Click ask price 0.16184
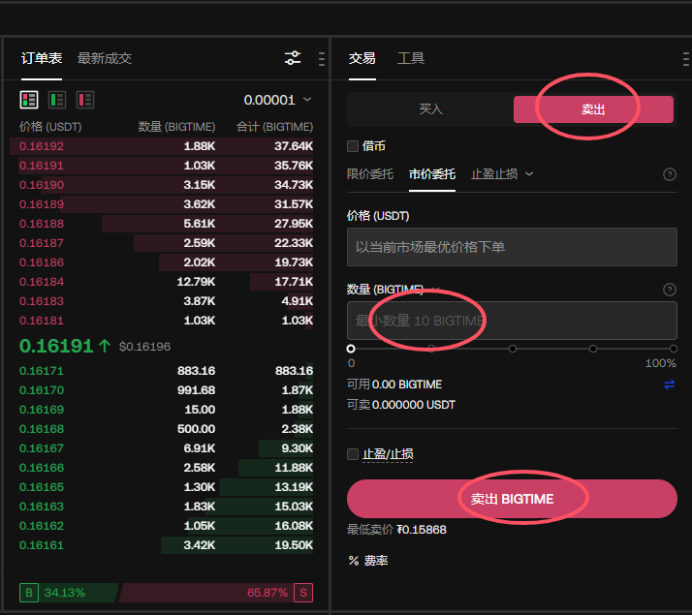 click(41, 282)
